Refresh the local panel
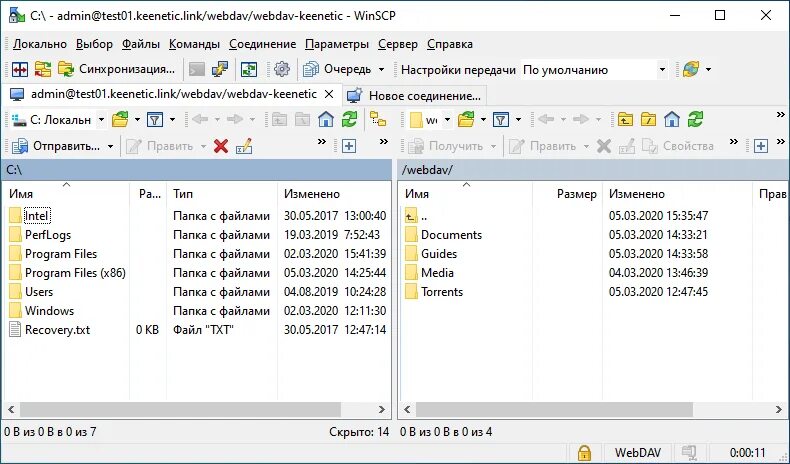790x464 pixels. pyautogui.click(x=349, y=119)
